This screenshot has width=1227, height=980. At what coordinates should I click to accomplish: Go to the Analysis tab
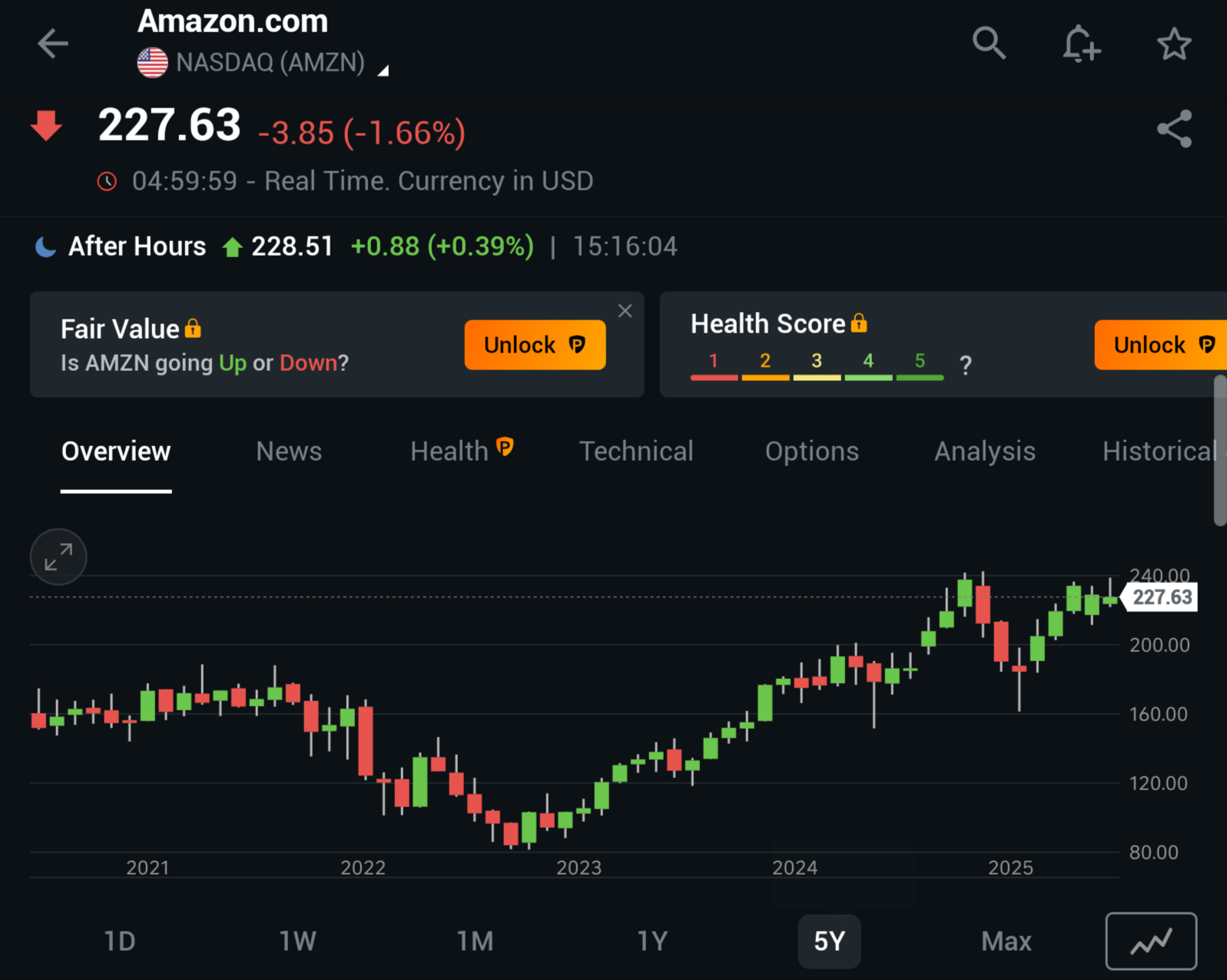(x=985, y=452)
